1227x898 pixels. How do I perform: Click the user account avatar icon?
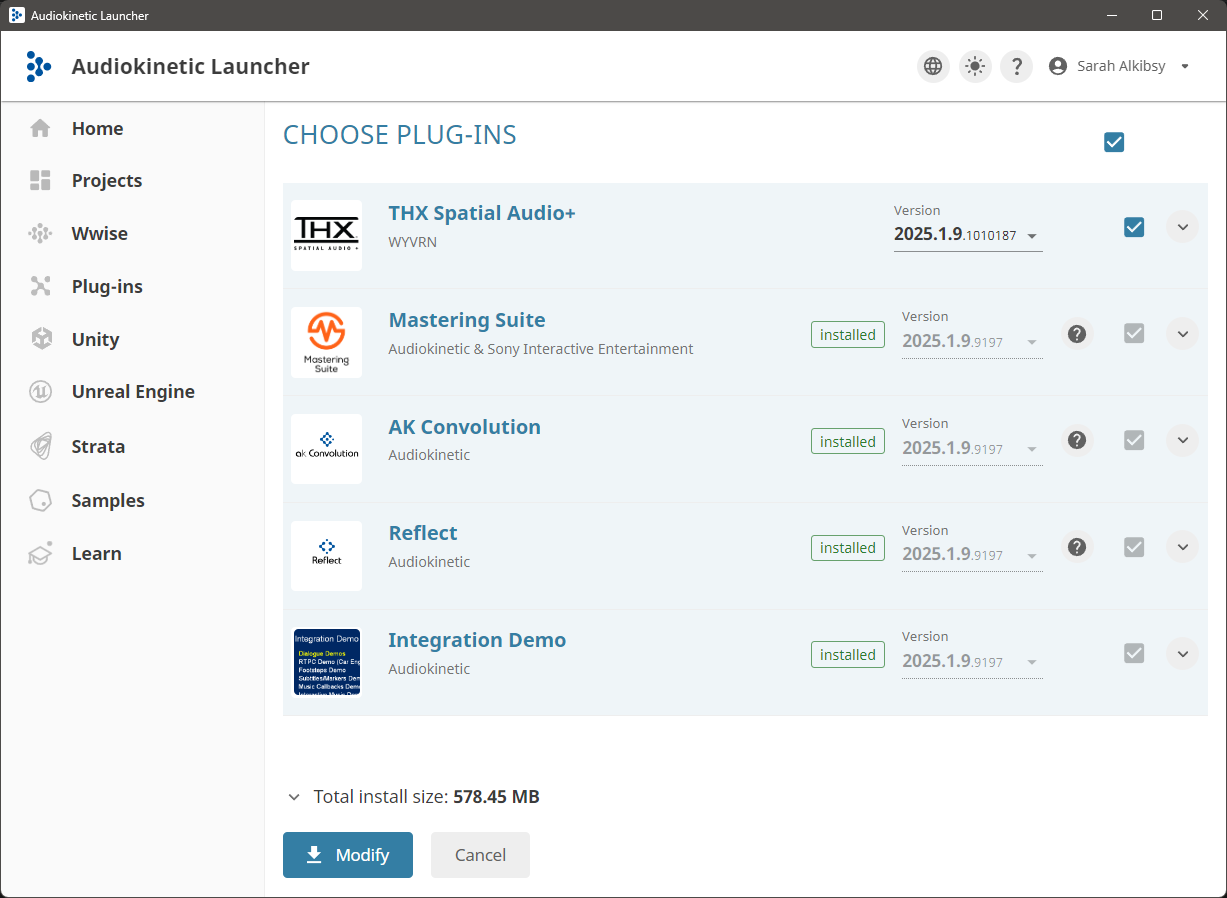tap(1058, 66)
